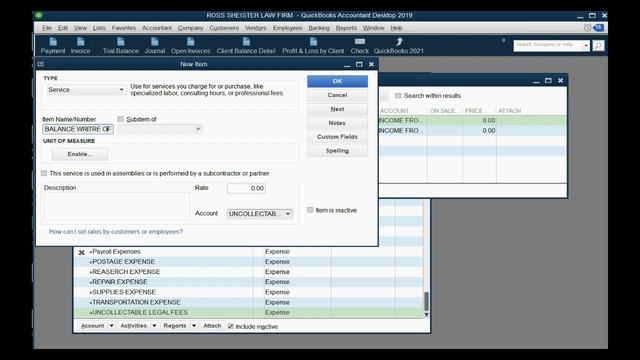Click the Search Company or Help box
The width and height of the screenshot is (640, 360).
548,45
